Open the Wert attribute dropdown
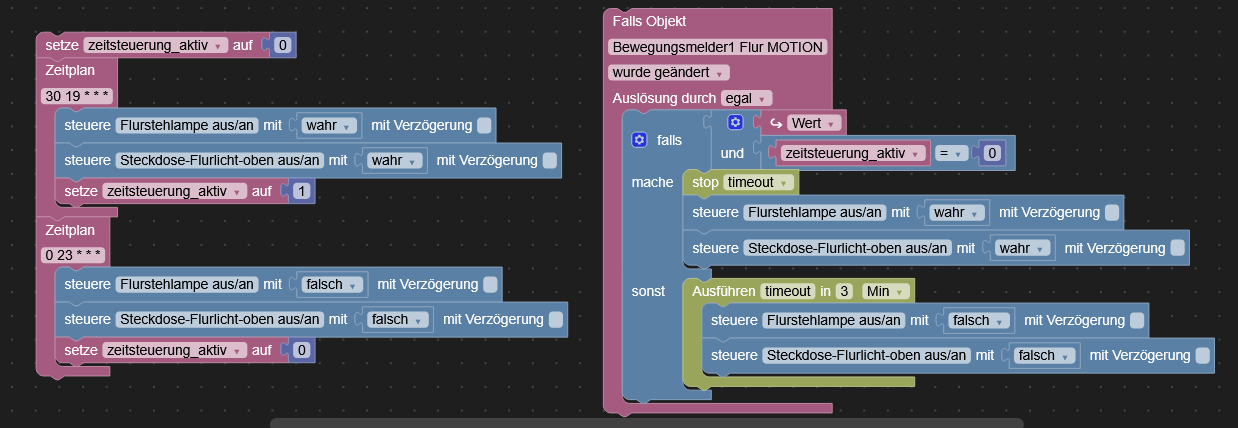 [814, 123]
